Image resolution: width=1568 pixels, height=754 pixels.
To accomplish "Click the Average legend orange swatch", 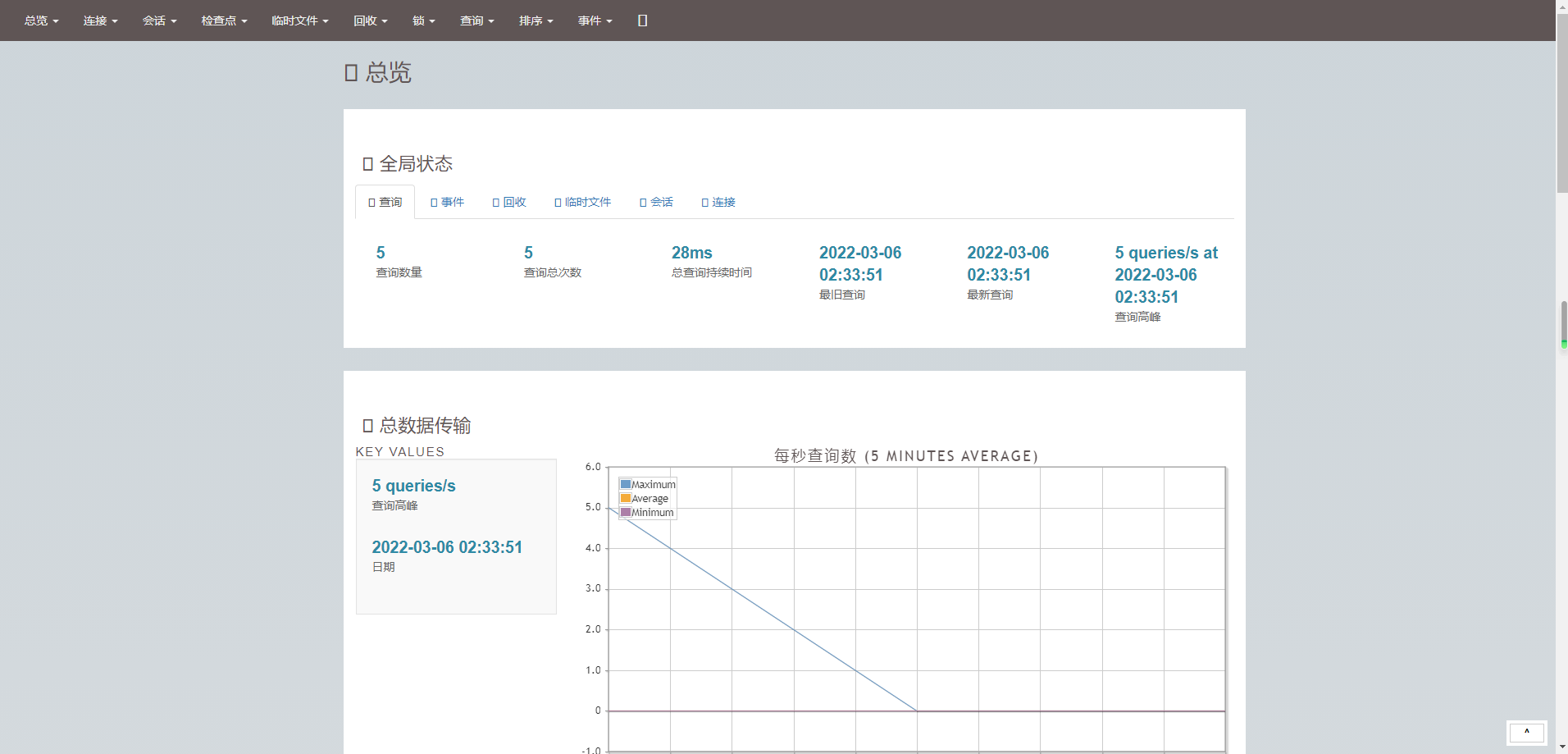I will tap(626, 498).
